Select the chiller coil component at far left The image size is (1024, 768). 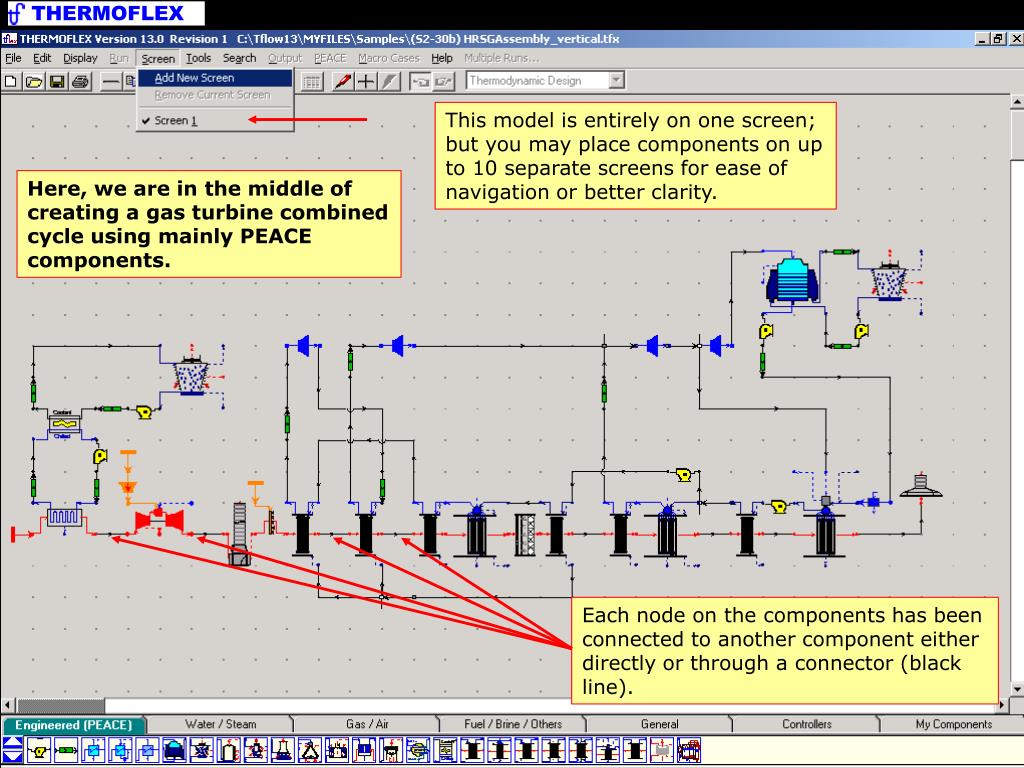[x=65, y=517]
